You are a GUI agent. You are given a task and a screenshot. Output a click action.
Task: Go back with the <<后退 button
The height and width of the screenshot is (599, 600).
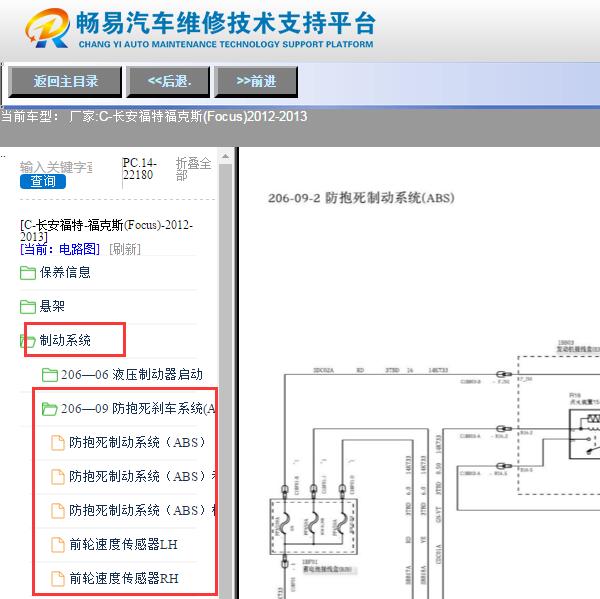tap(168, 82)
